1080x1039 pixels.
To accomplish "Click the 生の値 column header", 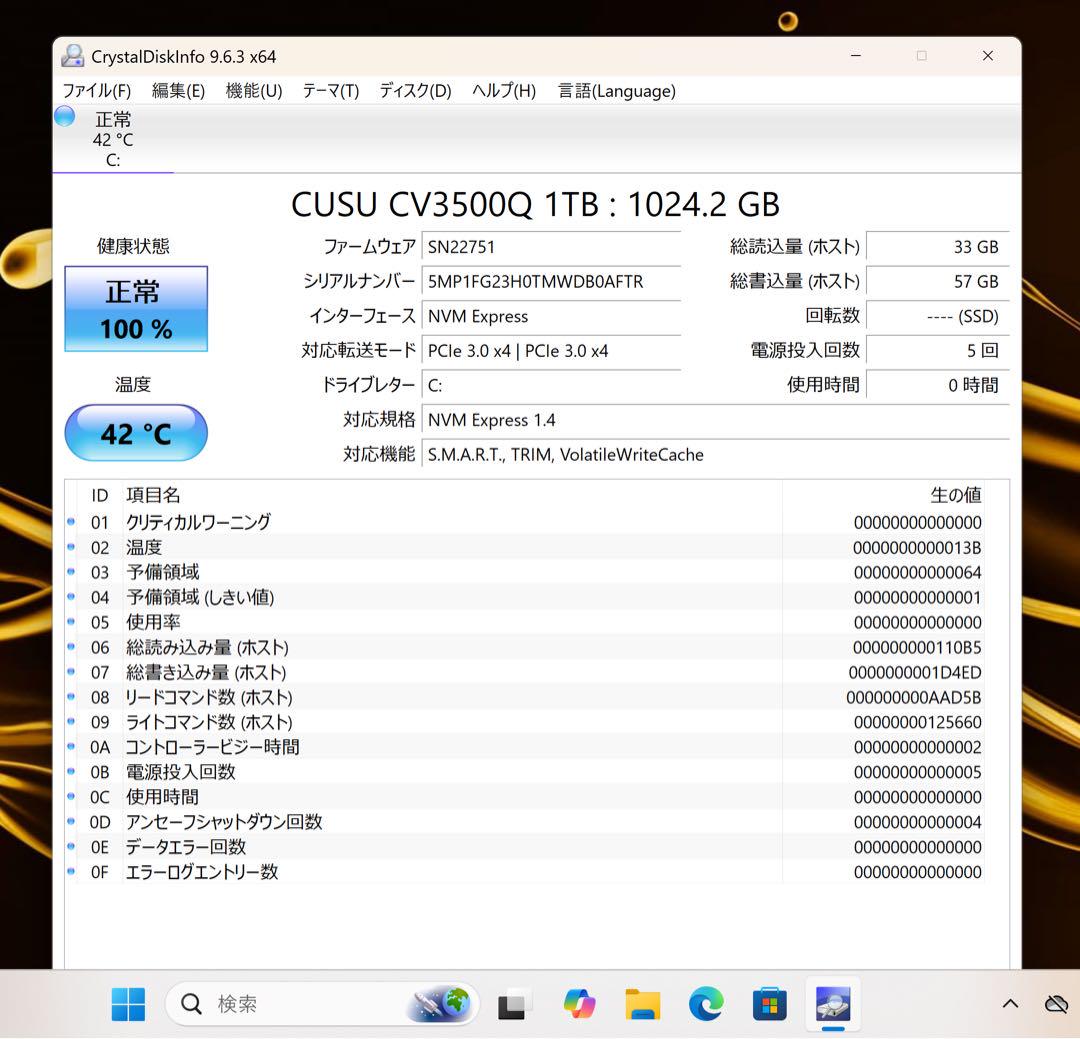I will pyautogui.click(x=955, y=495).
